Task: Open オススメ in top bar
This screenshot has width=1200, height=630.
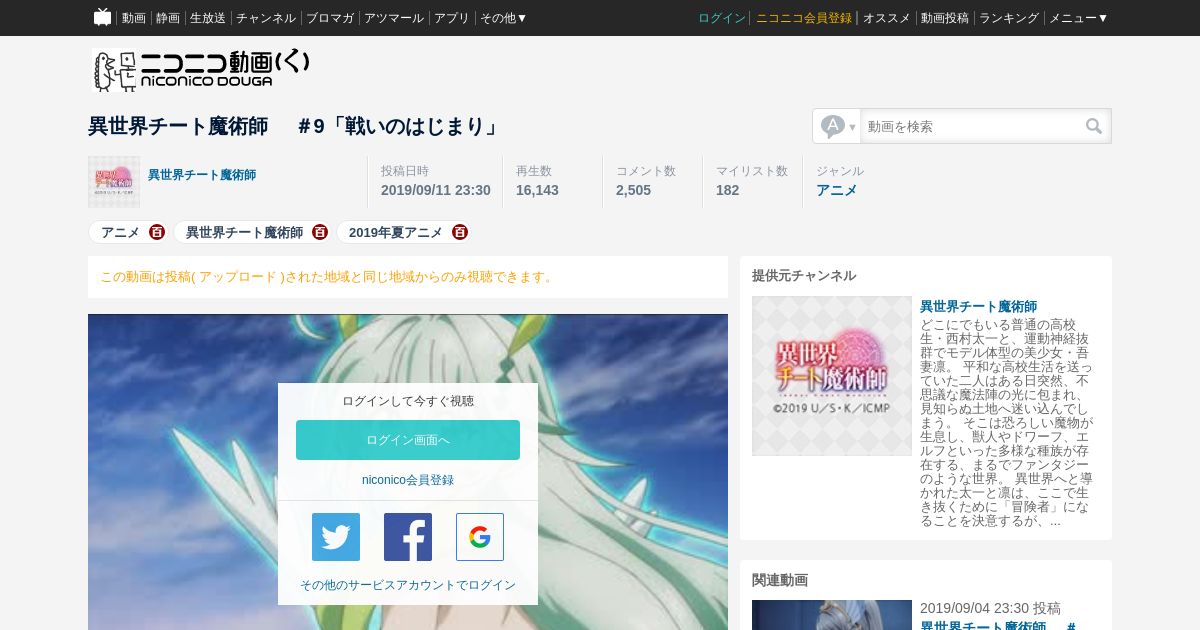Action: pyautogui.click(x=887, y=18)
